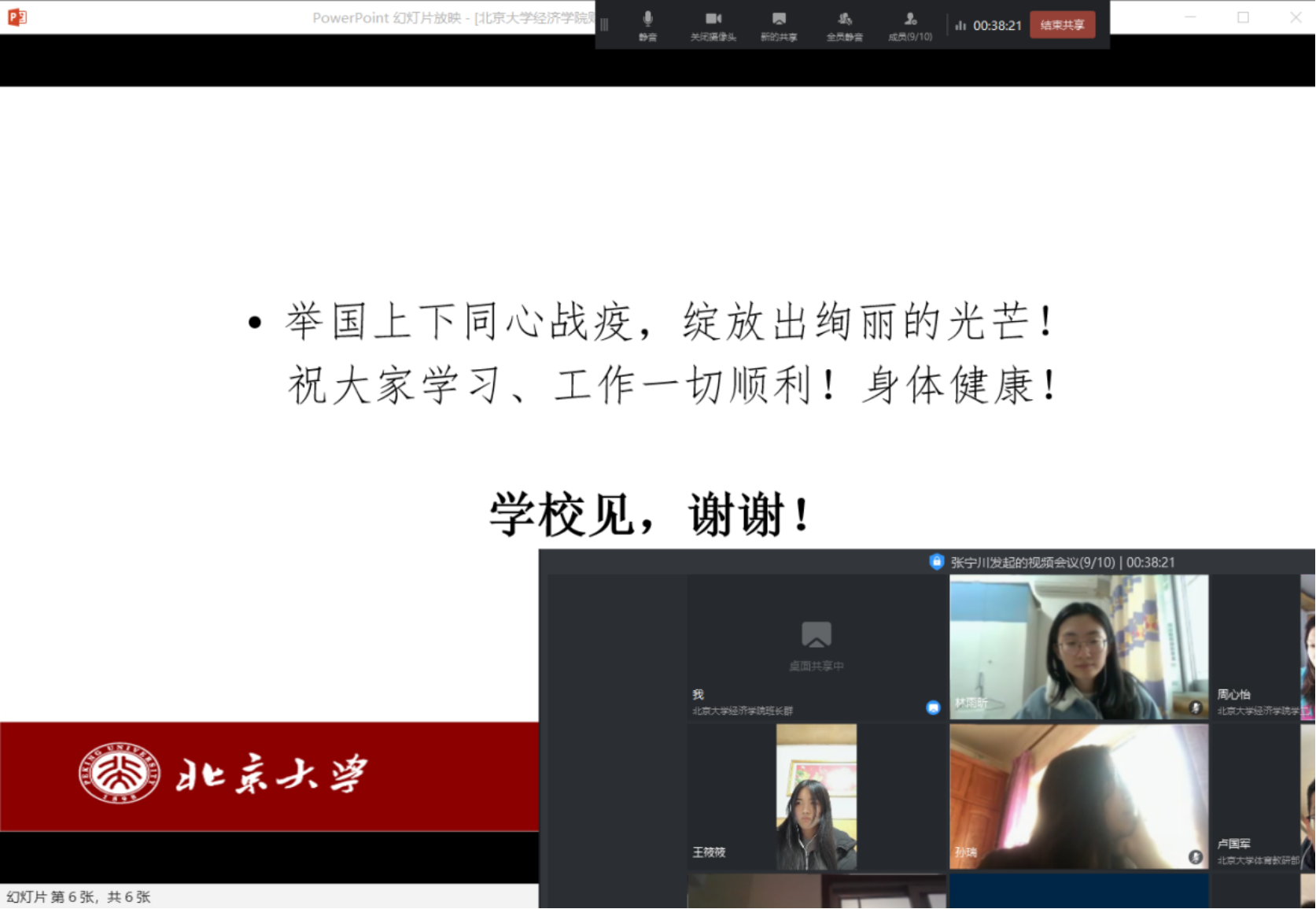Viewport: 1316px width, 909px height.
Task: Click the red 结束共享 button
Action: (1062, 24)
